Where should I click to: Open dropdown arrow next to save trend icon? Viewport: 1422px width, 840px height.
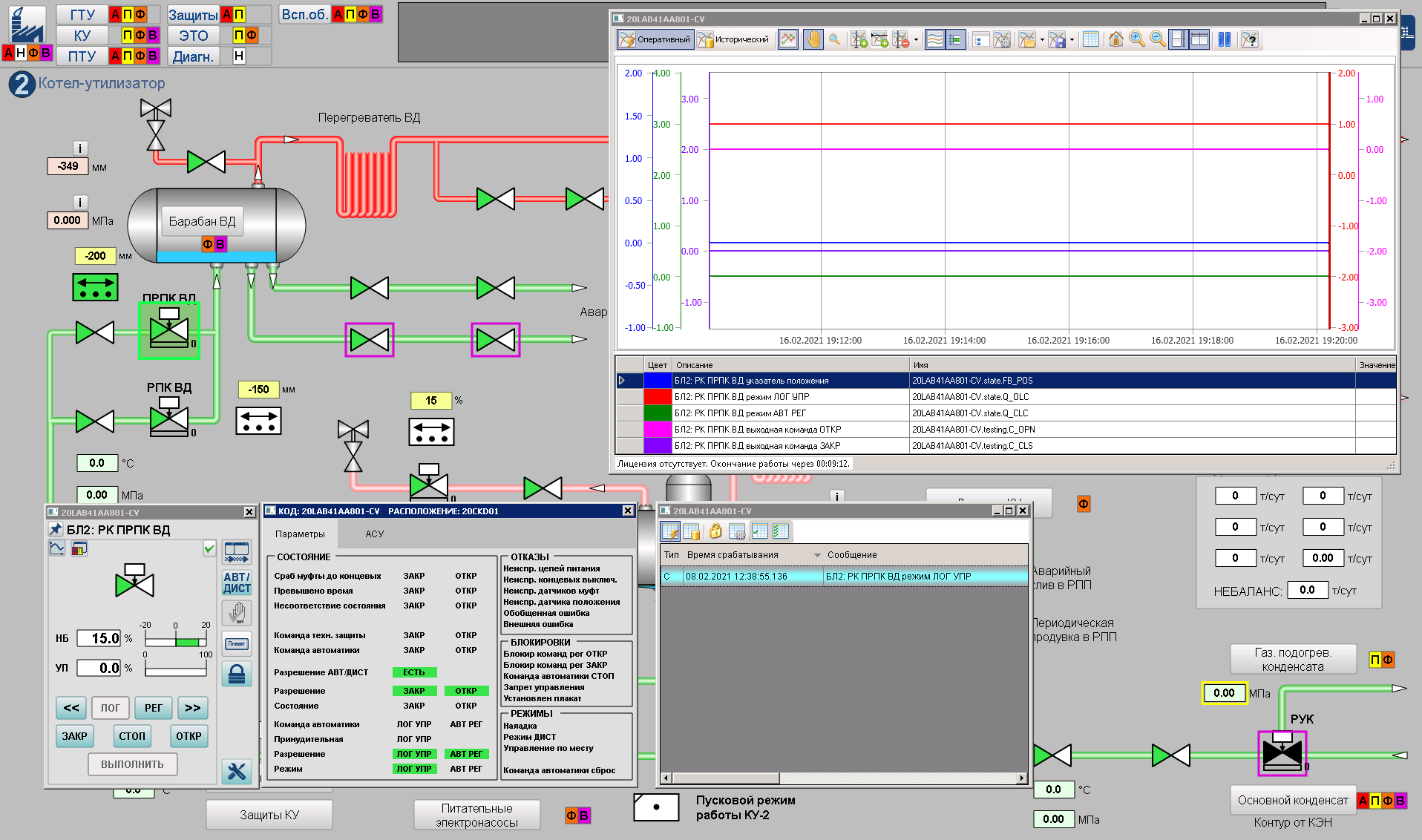click(1072, 40)
